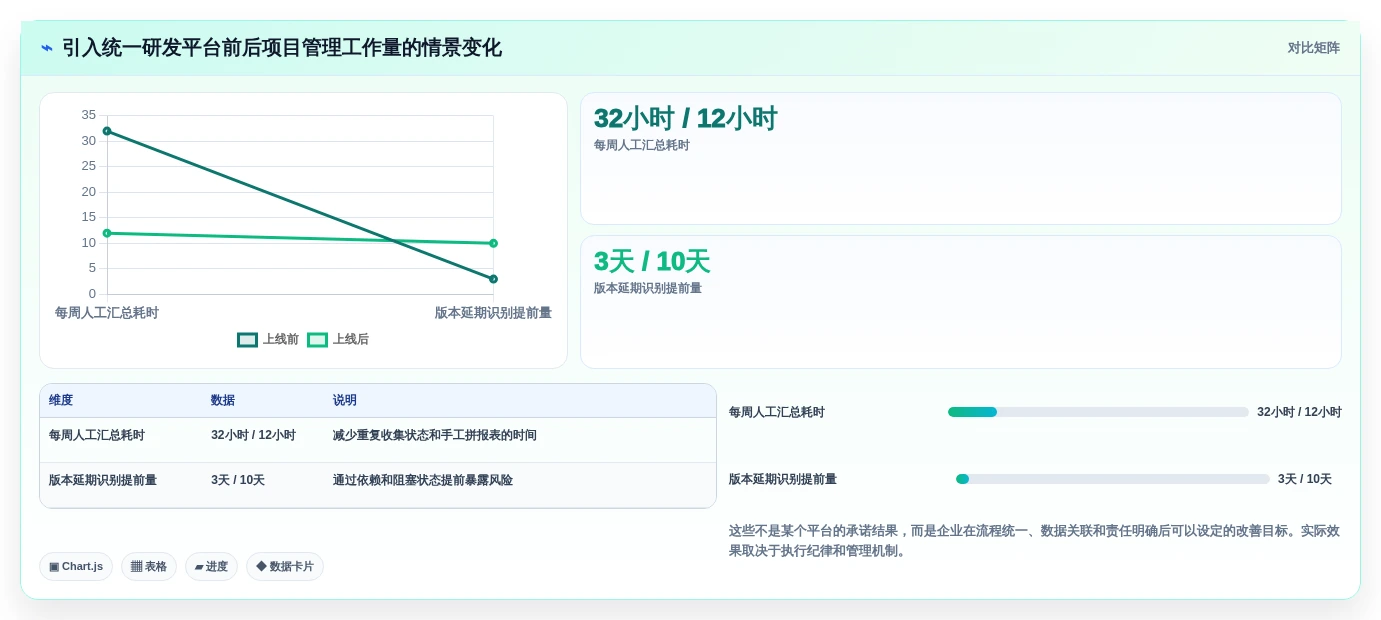The width and height of the screenshot is (1381, 620).
Task: Click y-axis tick label 35
Action: (x=89, y=115)
